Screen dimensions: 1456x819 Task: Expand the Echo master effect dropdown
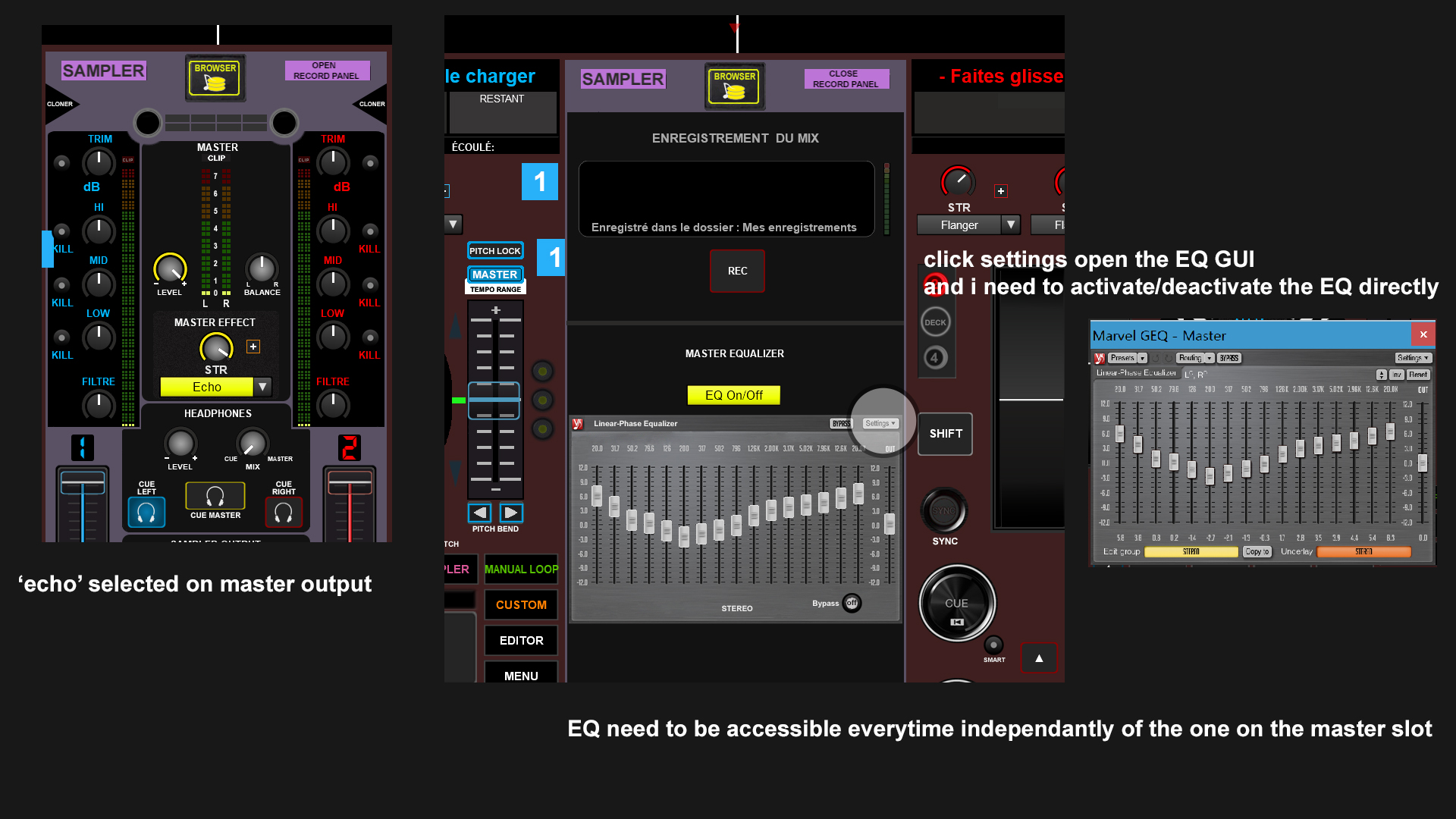coord(262,387)
